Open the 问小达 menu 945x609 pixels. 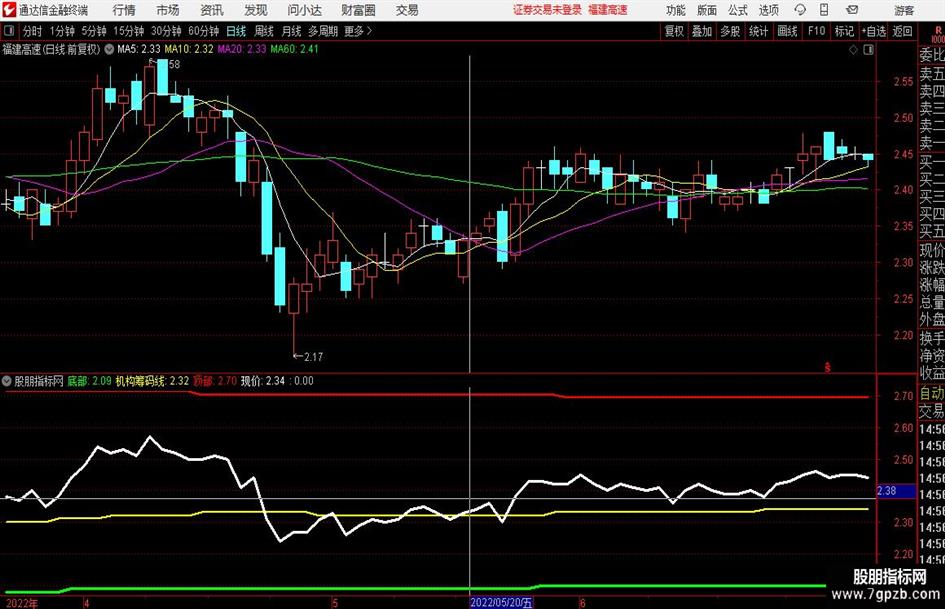click(304, 10)
